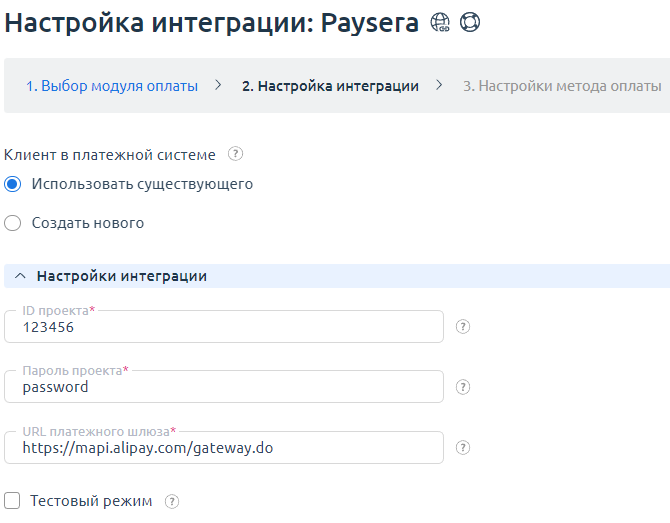Collapse the Настройки интеграции section
The image size is (670, 523).
pos(20,276)
